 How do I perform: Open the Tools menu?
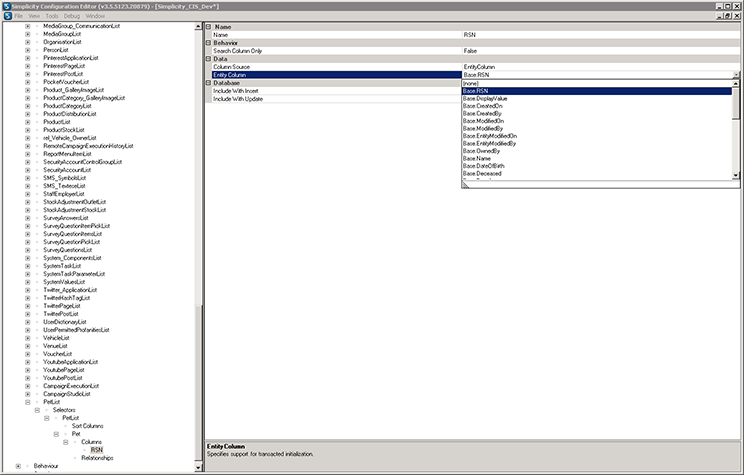pyautogui.click(x=52, y=16)
